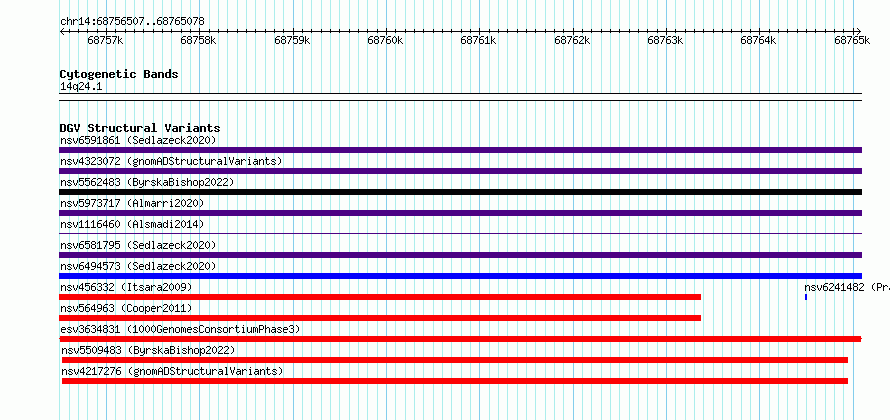Screen dimensions: 890x420
Task: Click the nsv5509483 (ByrskaBishop2022) label
Action: click(148, 350)
